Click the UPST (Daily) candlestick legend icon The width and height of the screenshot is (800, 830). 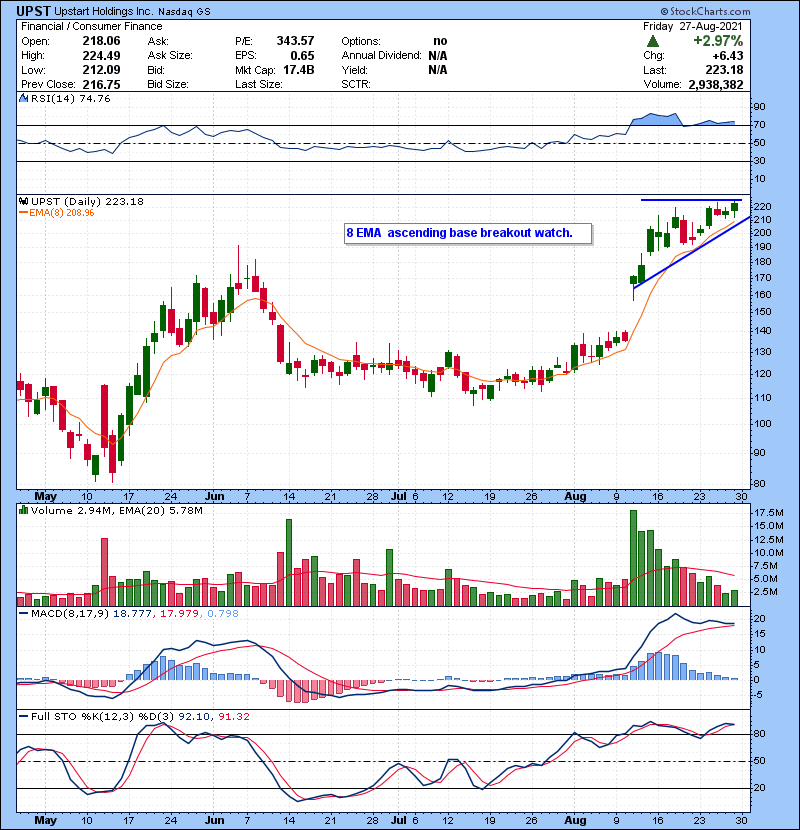click(x=23, y=202)
